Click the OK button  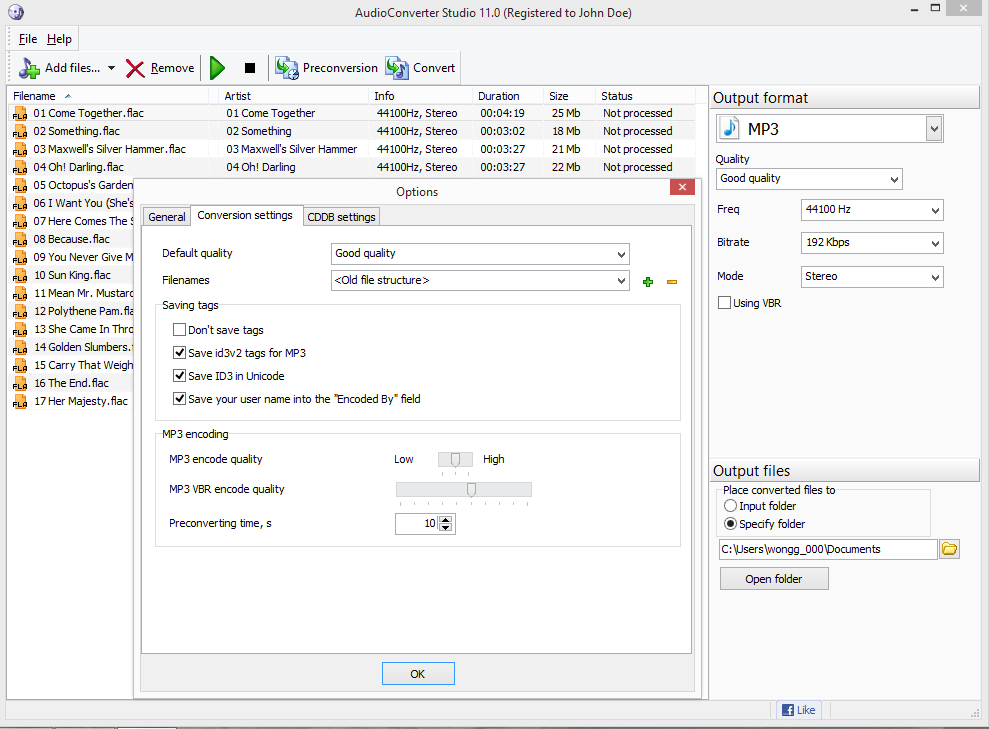418,673
